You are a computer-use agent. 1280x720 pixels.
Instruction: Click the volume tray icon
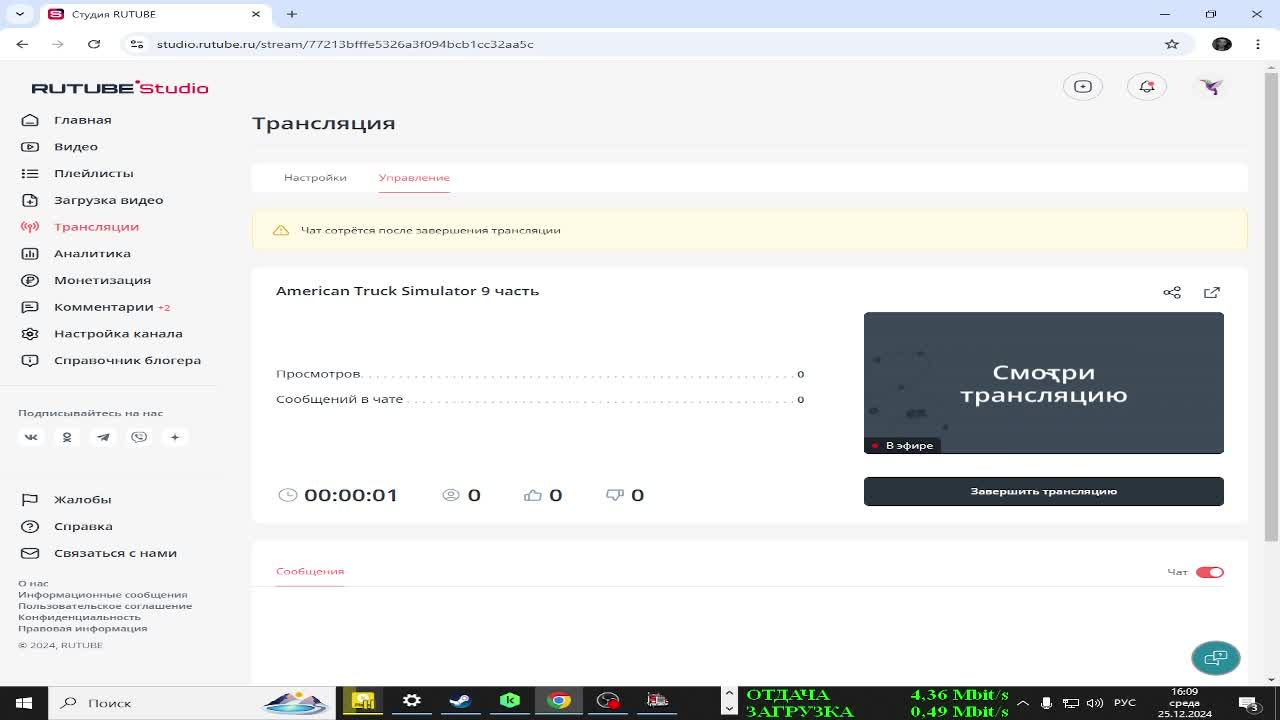pos(1095,703)
